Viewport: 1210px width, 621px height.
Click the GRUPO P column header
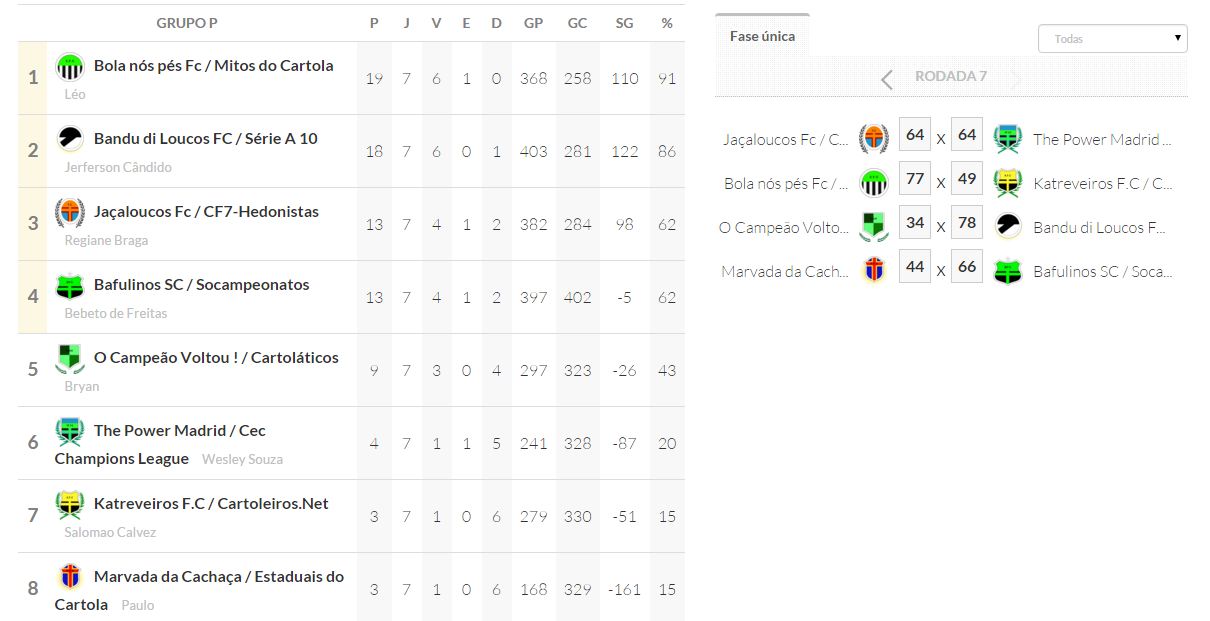pyautogui.click(x=187, y=23)
